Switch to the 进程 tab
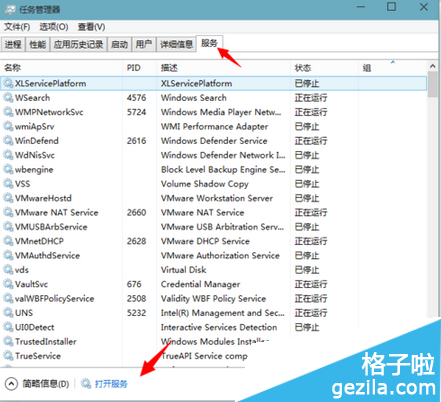Viewport: 441px width, 402px height. tap(13, 44)
